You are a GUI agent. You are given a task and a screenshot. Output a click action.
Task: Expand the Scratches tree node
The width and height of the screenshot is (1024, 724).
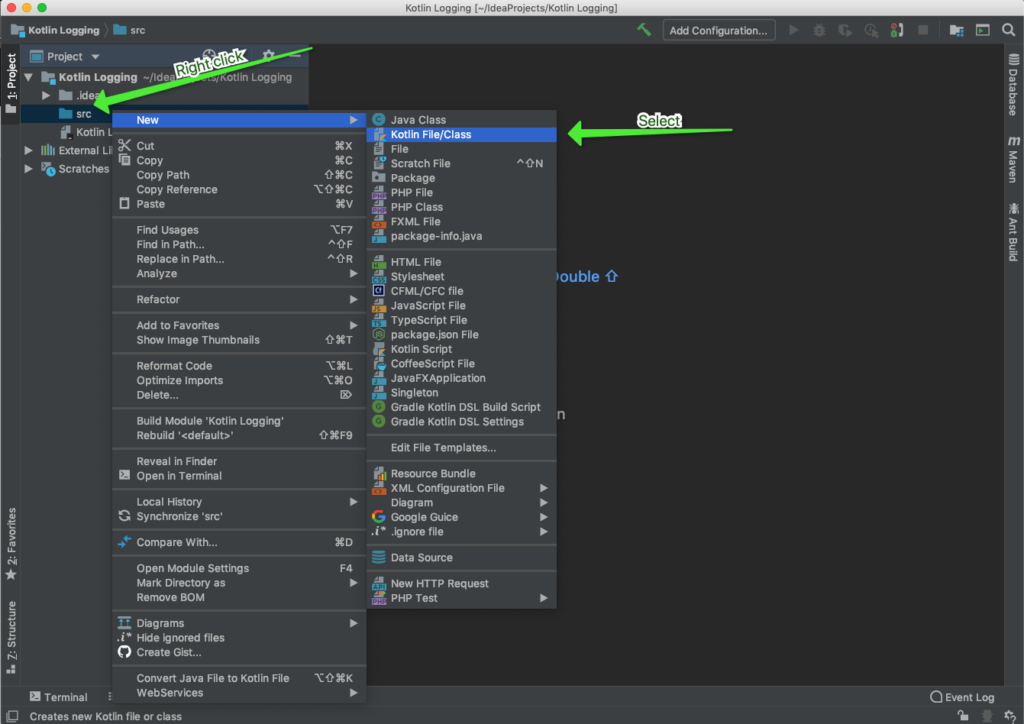29,169
